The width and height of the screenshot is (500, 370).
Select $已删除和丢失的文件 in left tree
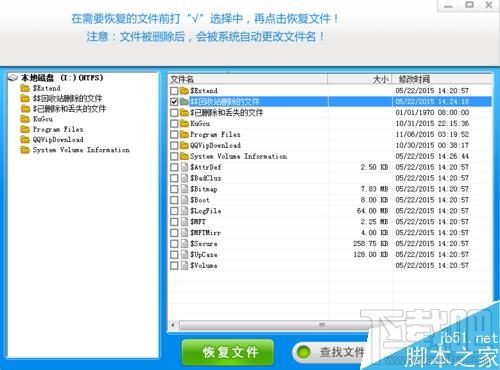tap(69, 109)
